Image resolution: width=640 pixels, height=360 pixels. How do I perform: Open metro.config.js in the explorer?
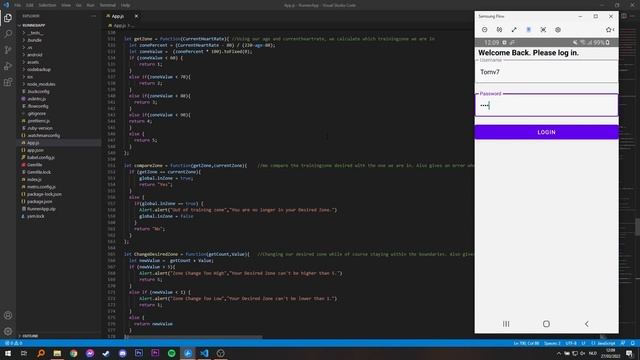point(42,187)
